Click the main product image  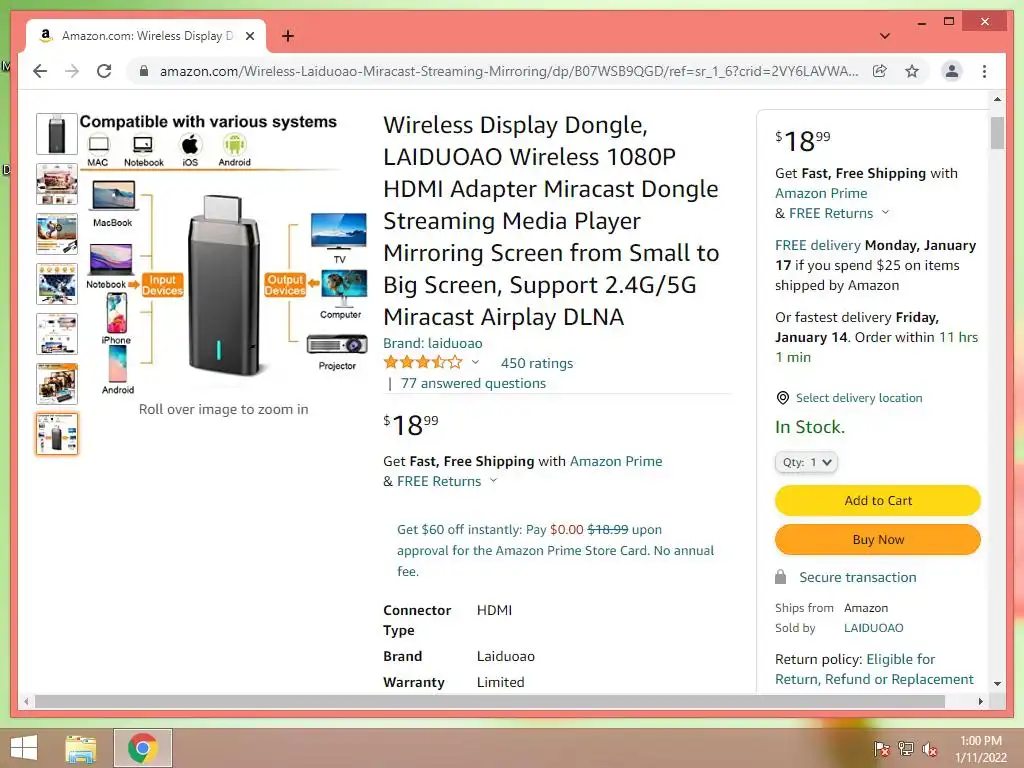tap(223, 255)
